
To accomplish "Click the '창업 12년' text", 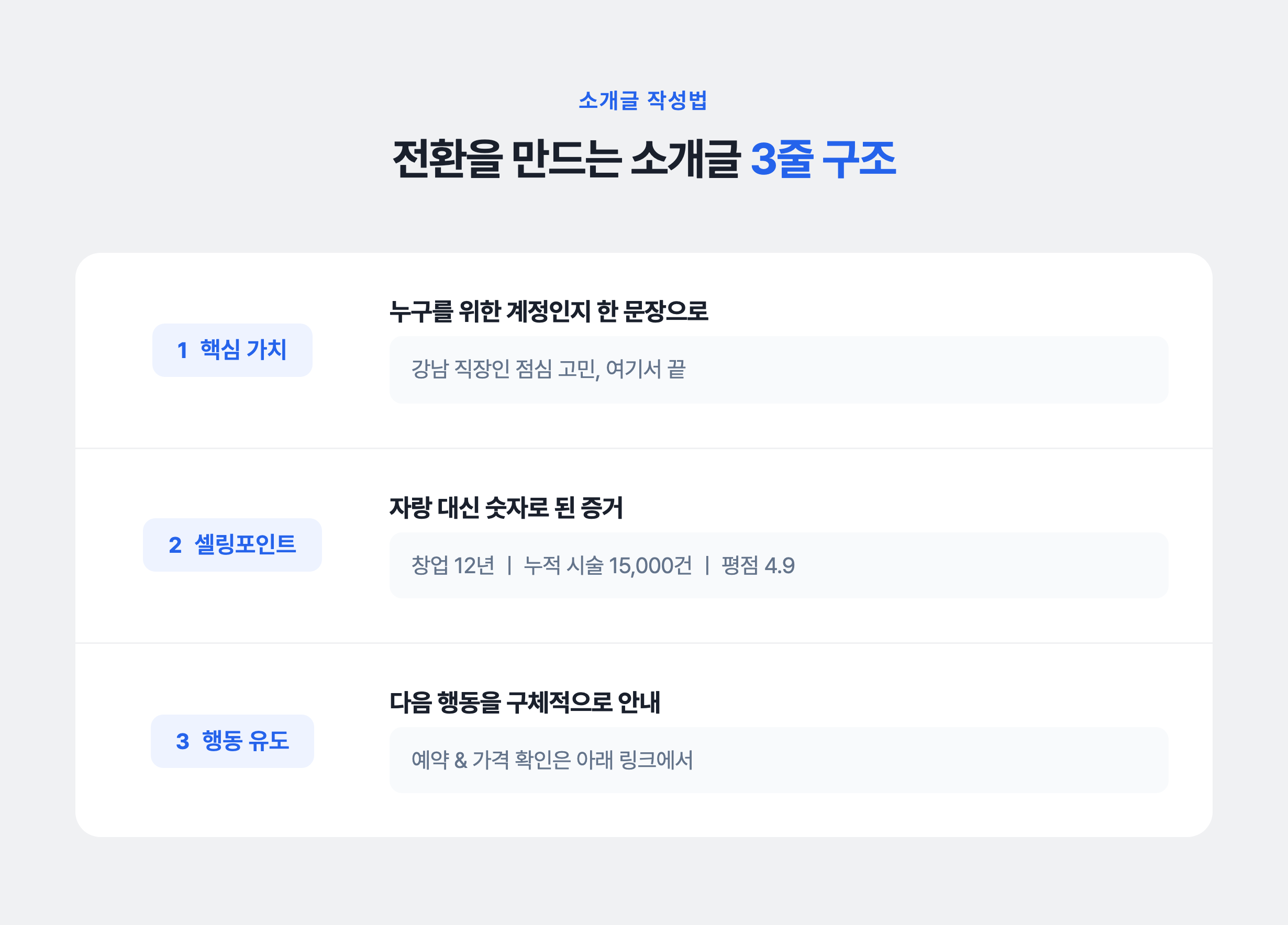I will [x=452, y=565].
